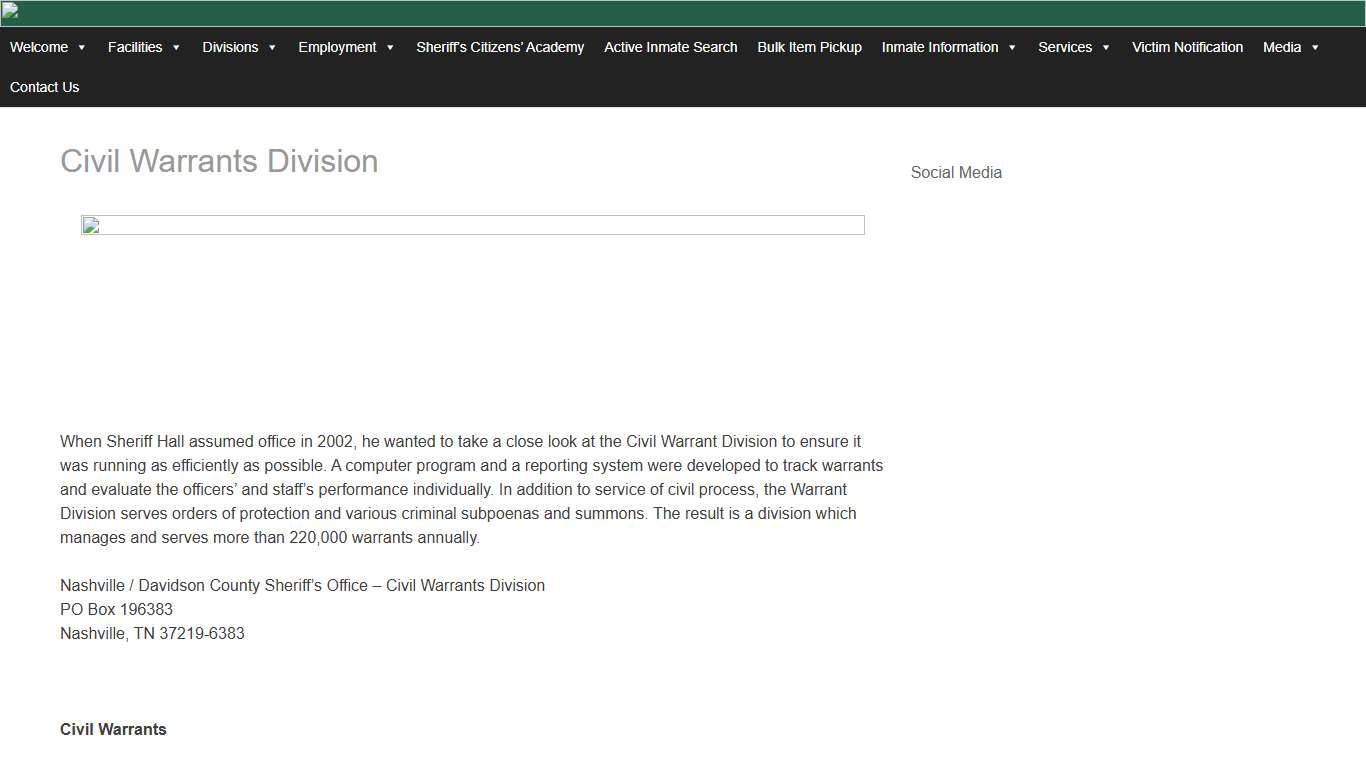This screenshot has height=768, width=1366.
Task: Click the Facilities arrow chevron
Action: (177, 47)
